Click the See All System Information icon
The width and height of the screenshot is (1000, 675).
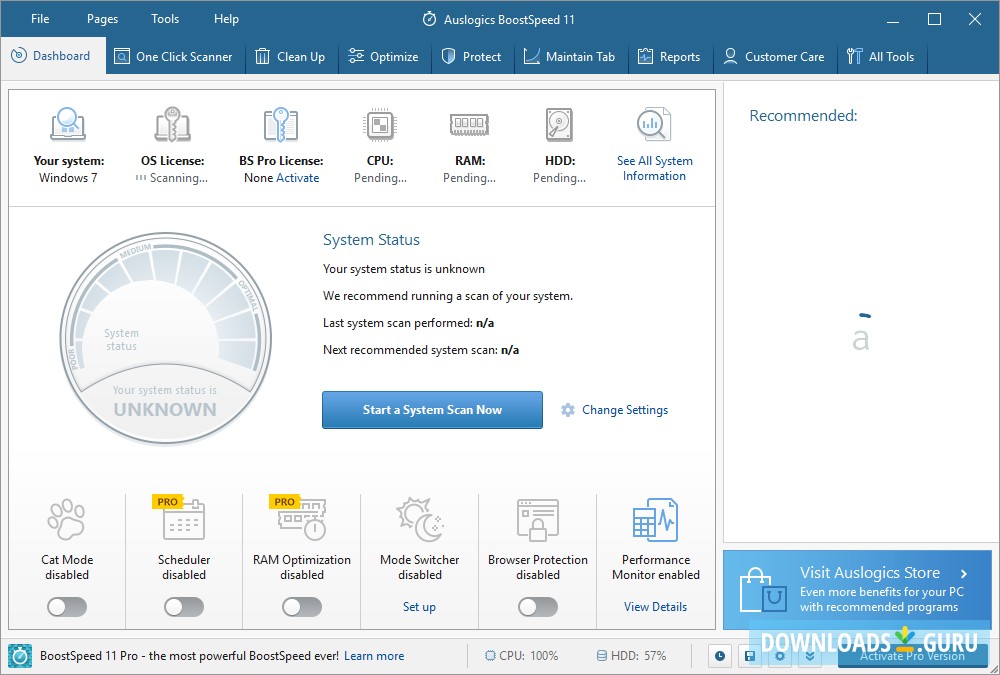click(x=654, y=124)
